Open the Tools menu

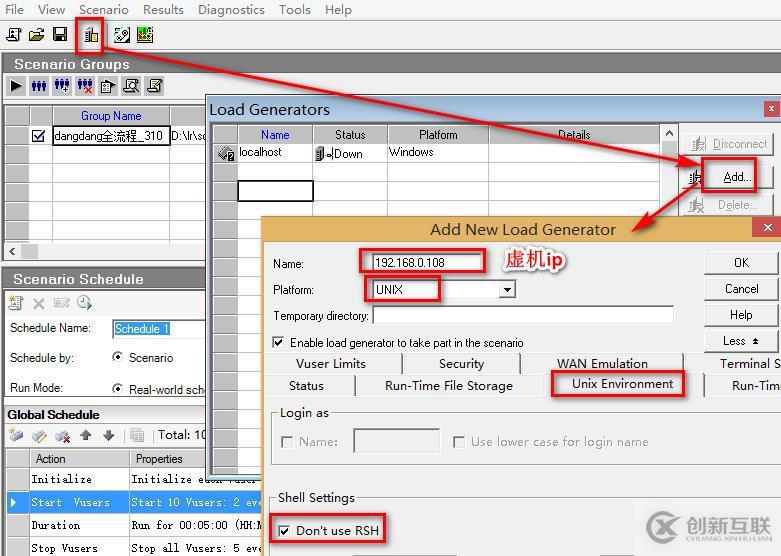click(294, 9)
